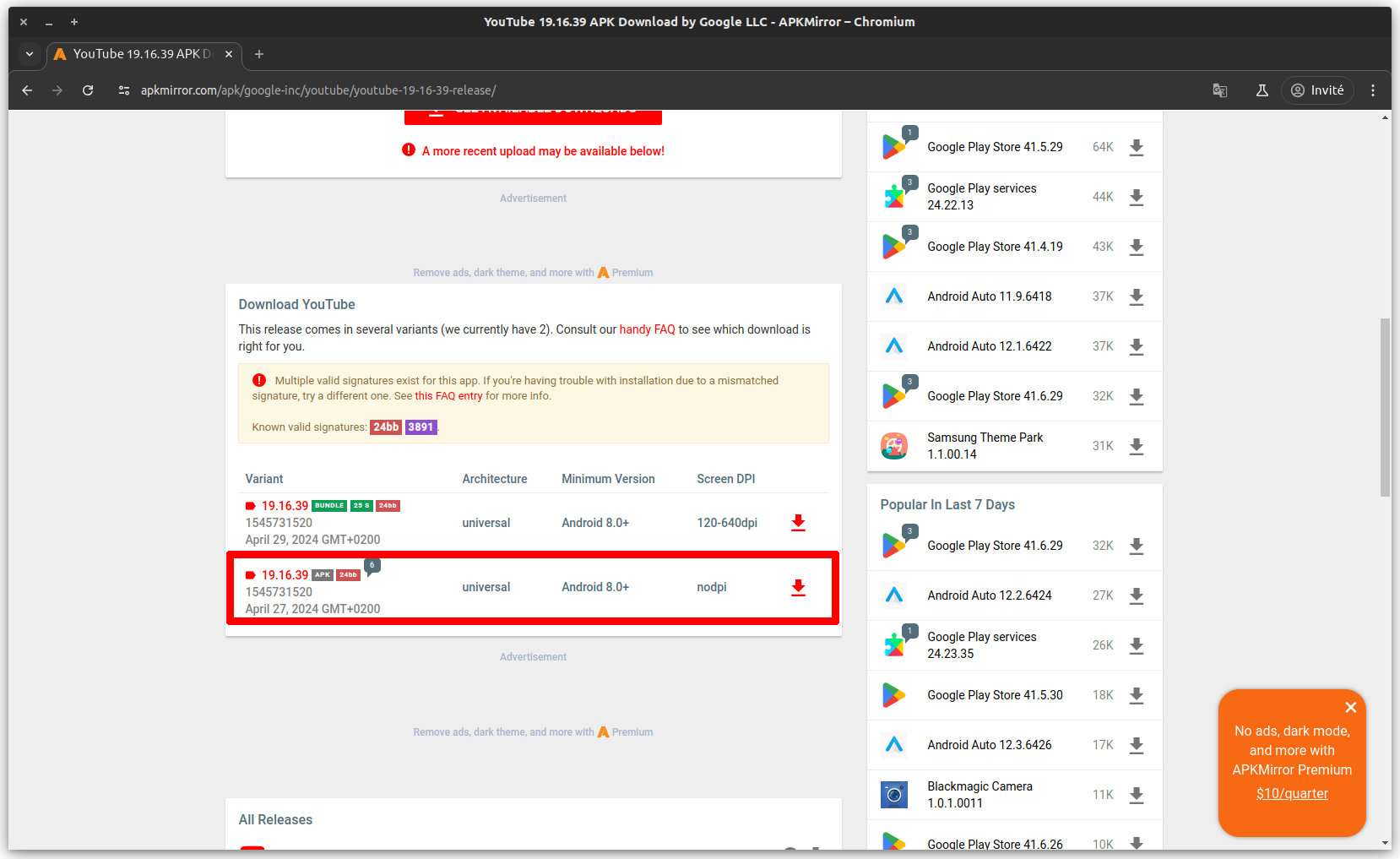
Task: Click the $10/quarter premium link
Action: pos(1292,794)
